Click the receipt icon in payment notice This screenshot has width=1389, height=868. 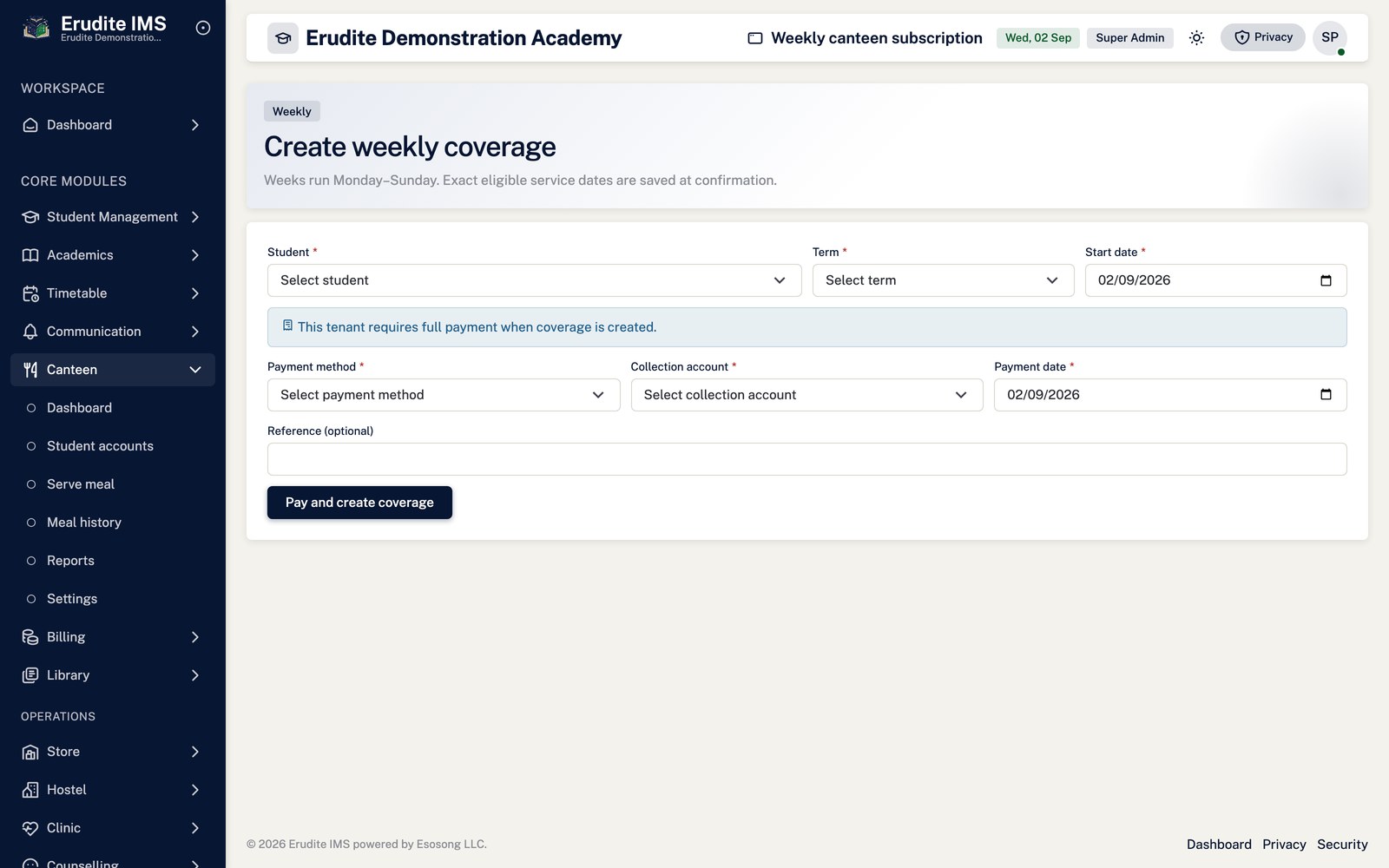point(287,325)
